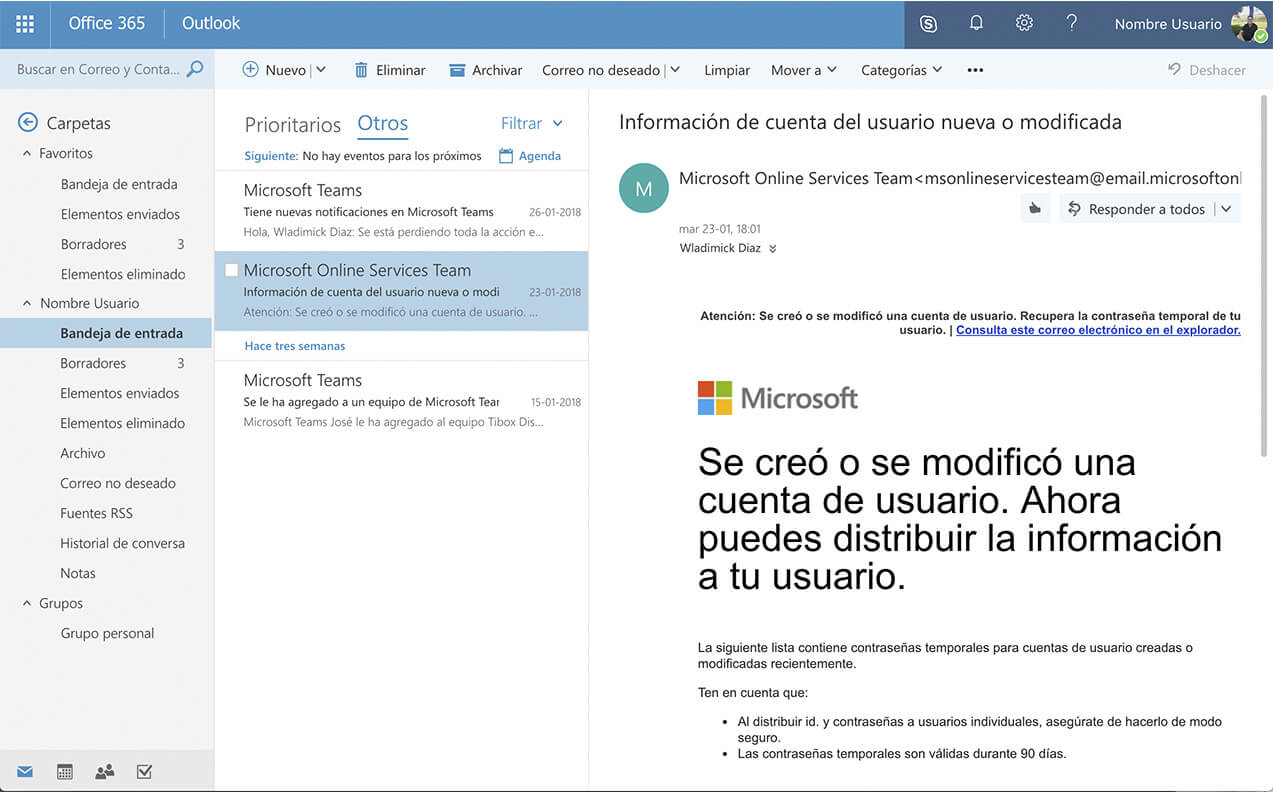Open the Agenda calendar link
This screenshot has height=792, width=1273.
point(529,156)
